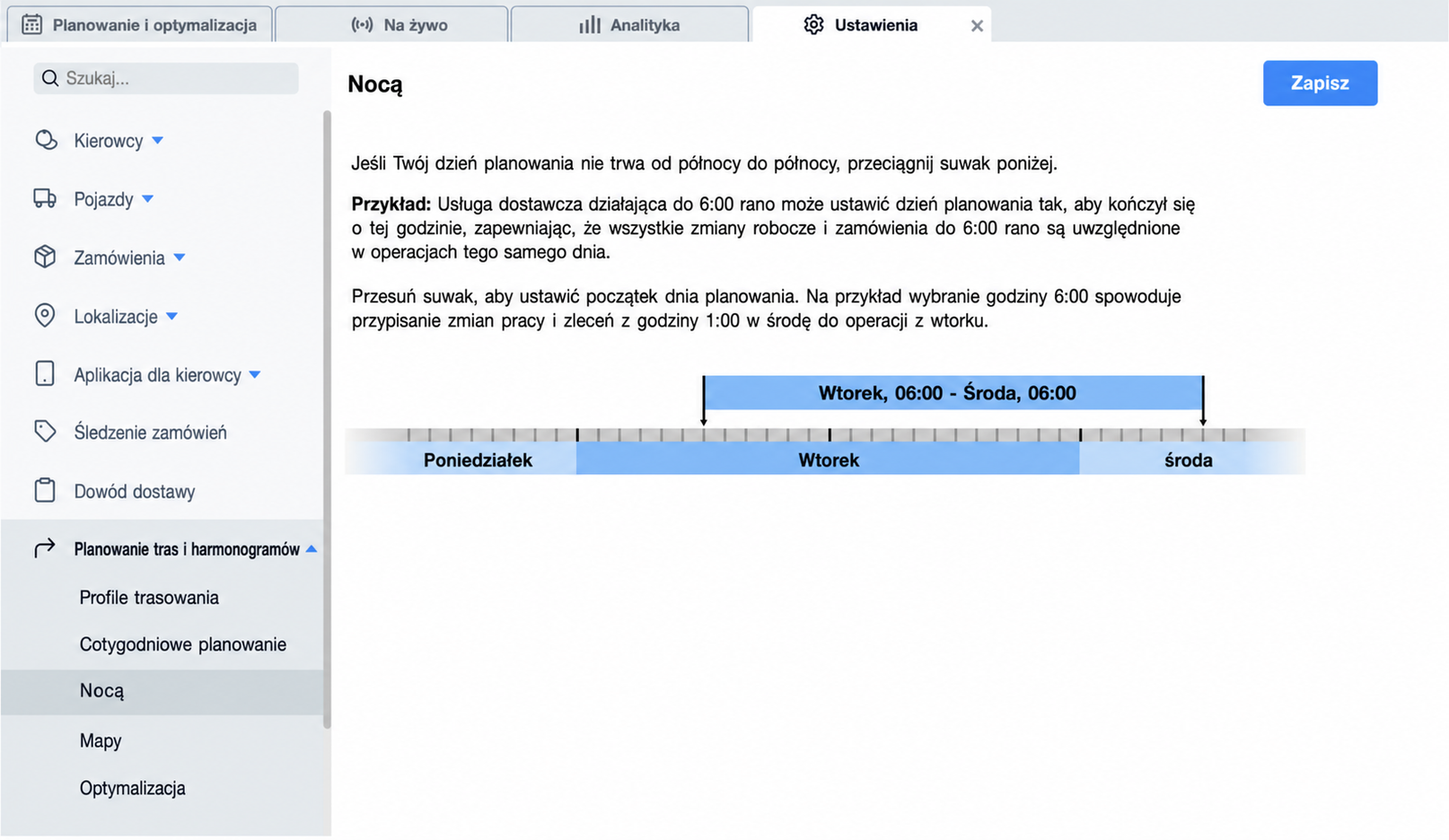The width and height of the screenshot is (1449, 840).
Task: Click the Zamówienia box icon
Action: pos(45,257)
